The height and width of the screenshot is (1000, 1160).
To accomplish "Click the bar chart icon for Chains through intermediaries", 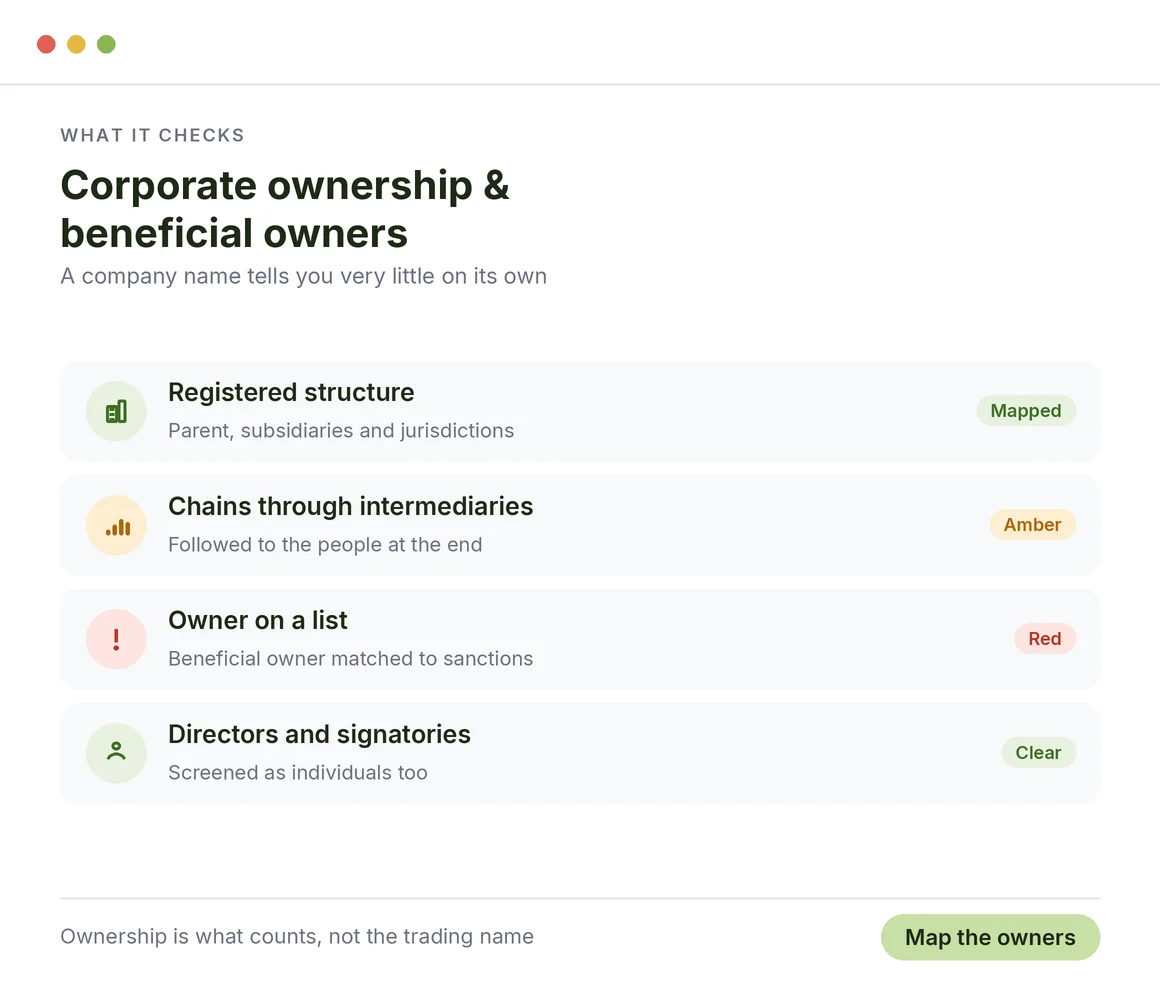I will click(x=116, y=525).
